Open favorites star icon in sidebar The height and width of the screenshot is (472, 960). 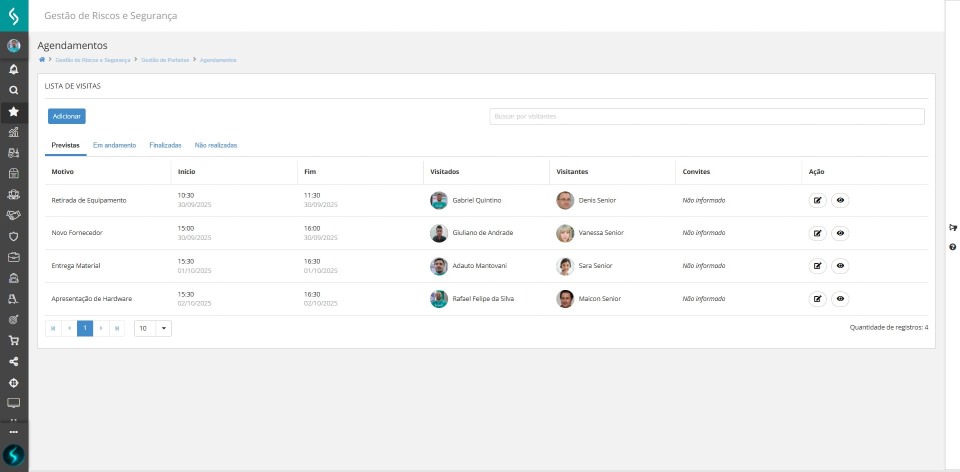click(14, 112)
